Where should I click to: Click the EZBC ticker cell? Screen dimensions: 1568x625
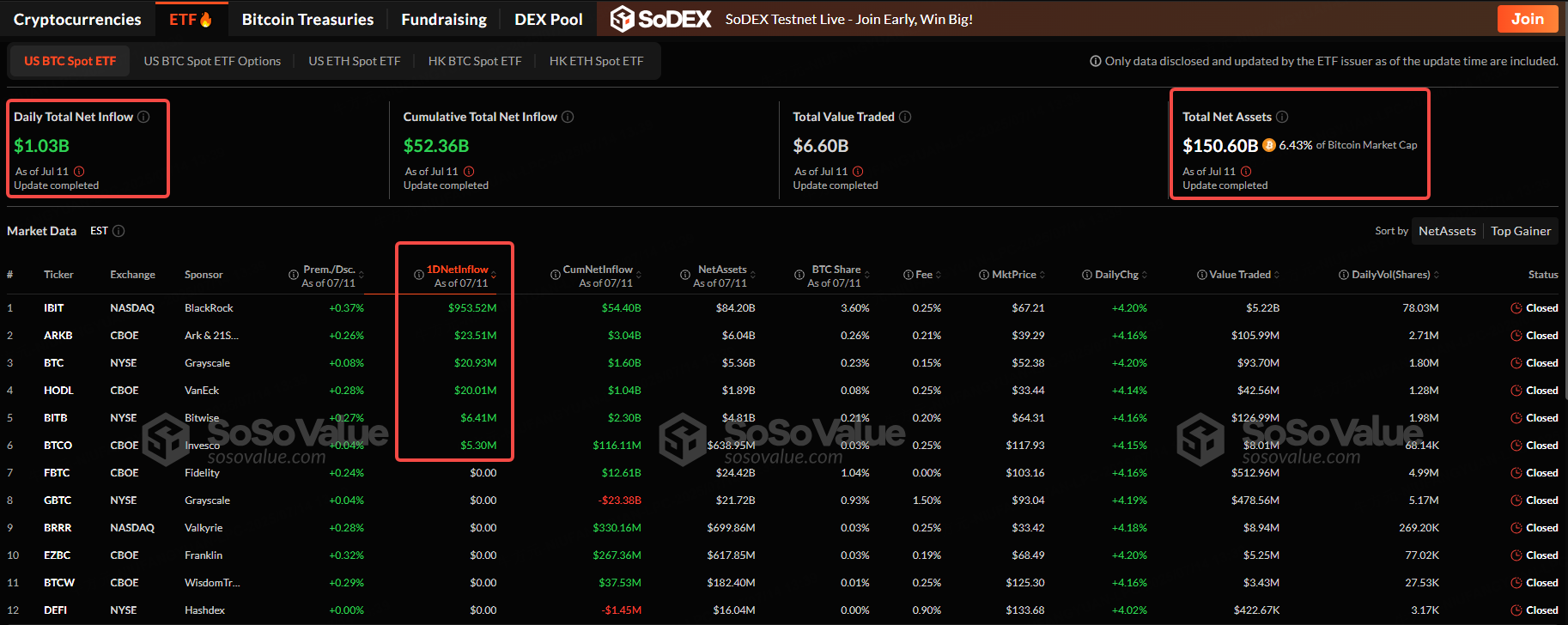57,555
